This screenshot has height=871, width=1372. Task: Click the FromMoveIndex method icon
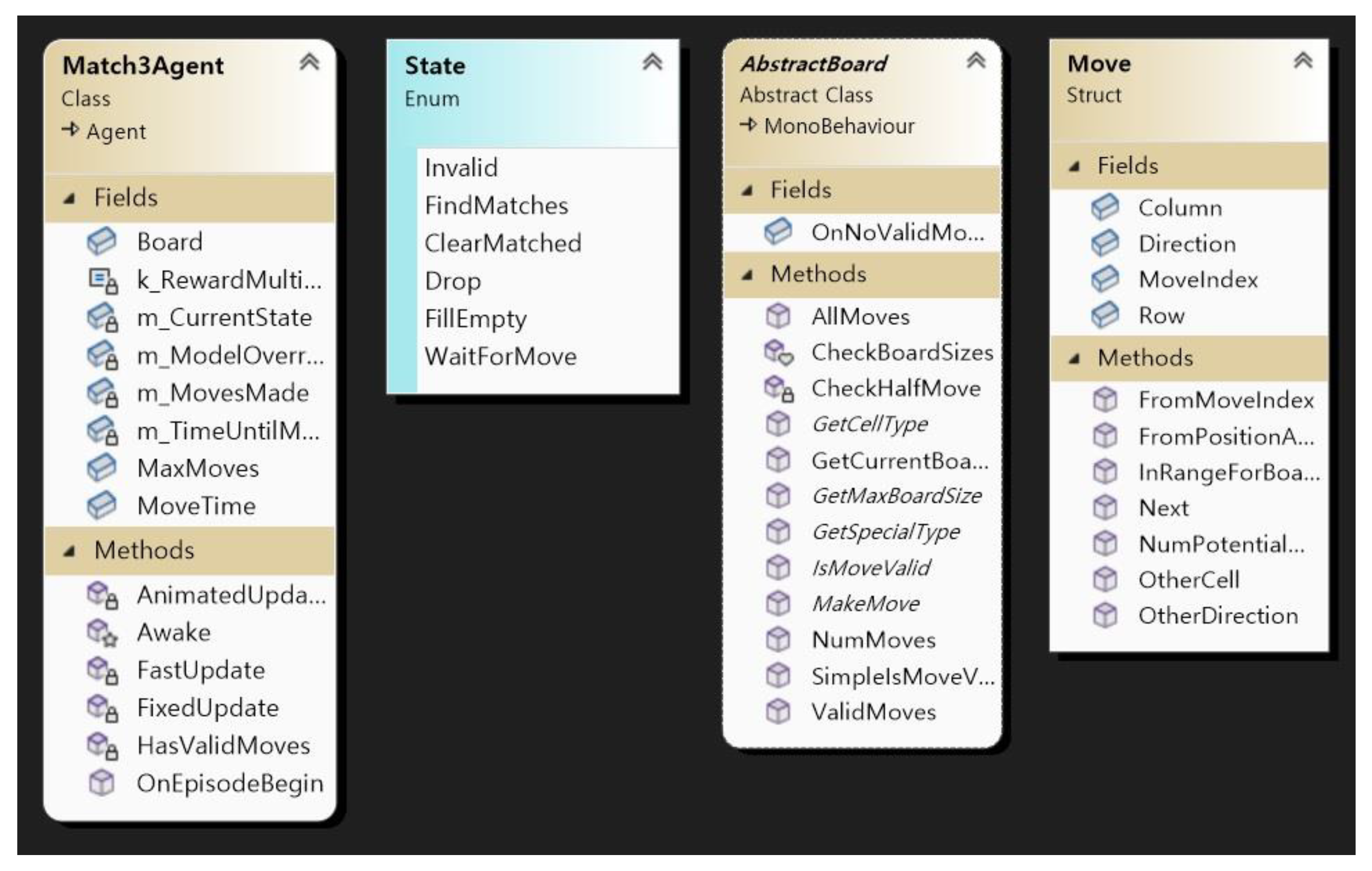point(1105,399)
